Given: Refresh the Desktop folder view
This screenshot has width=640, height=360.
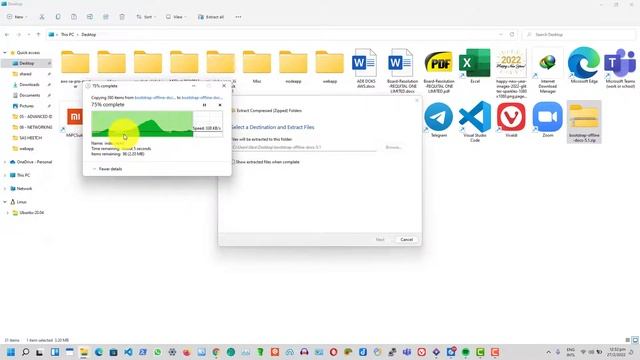Looking at the screenshot, I should pos(512,35).
